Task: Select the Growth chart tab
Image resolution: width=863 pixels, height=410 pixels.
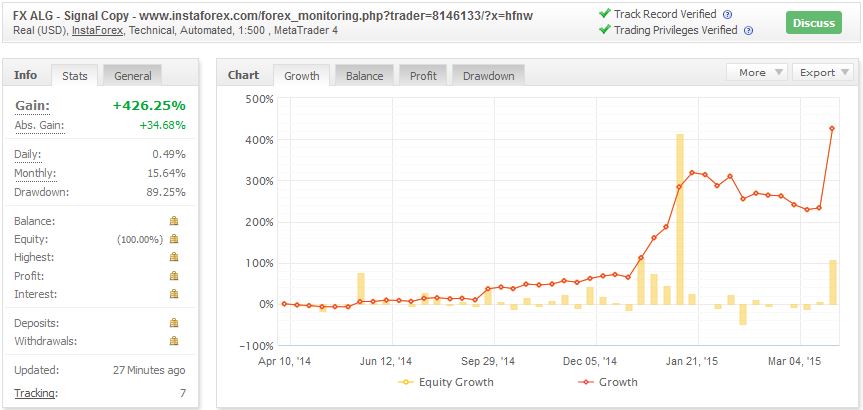Action: [302, 76]
